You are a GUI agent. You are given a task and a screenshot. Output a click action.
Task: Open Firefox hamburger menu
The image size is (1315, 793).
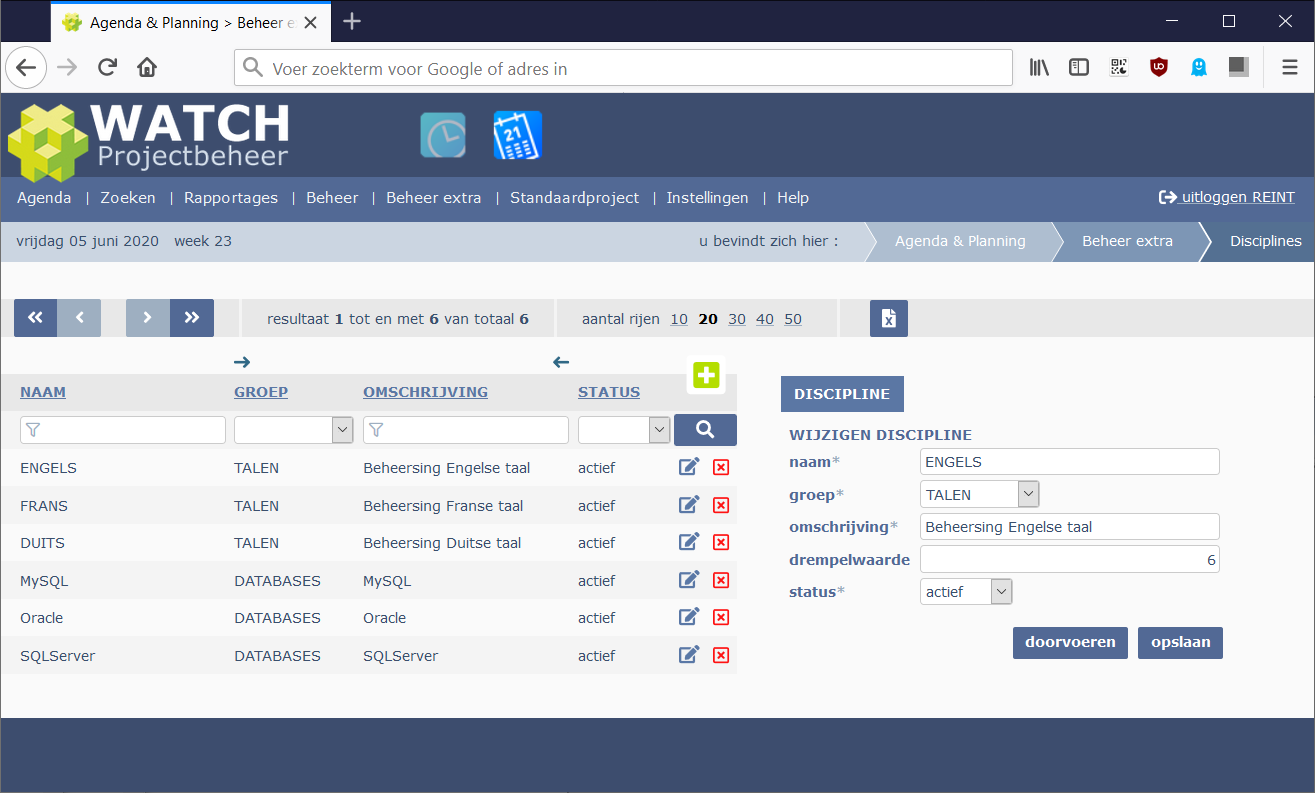(x=1290, y=68)
